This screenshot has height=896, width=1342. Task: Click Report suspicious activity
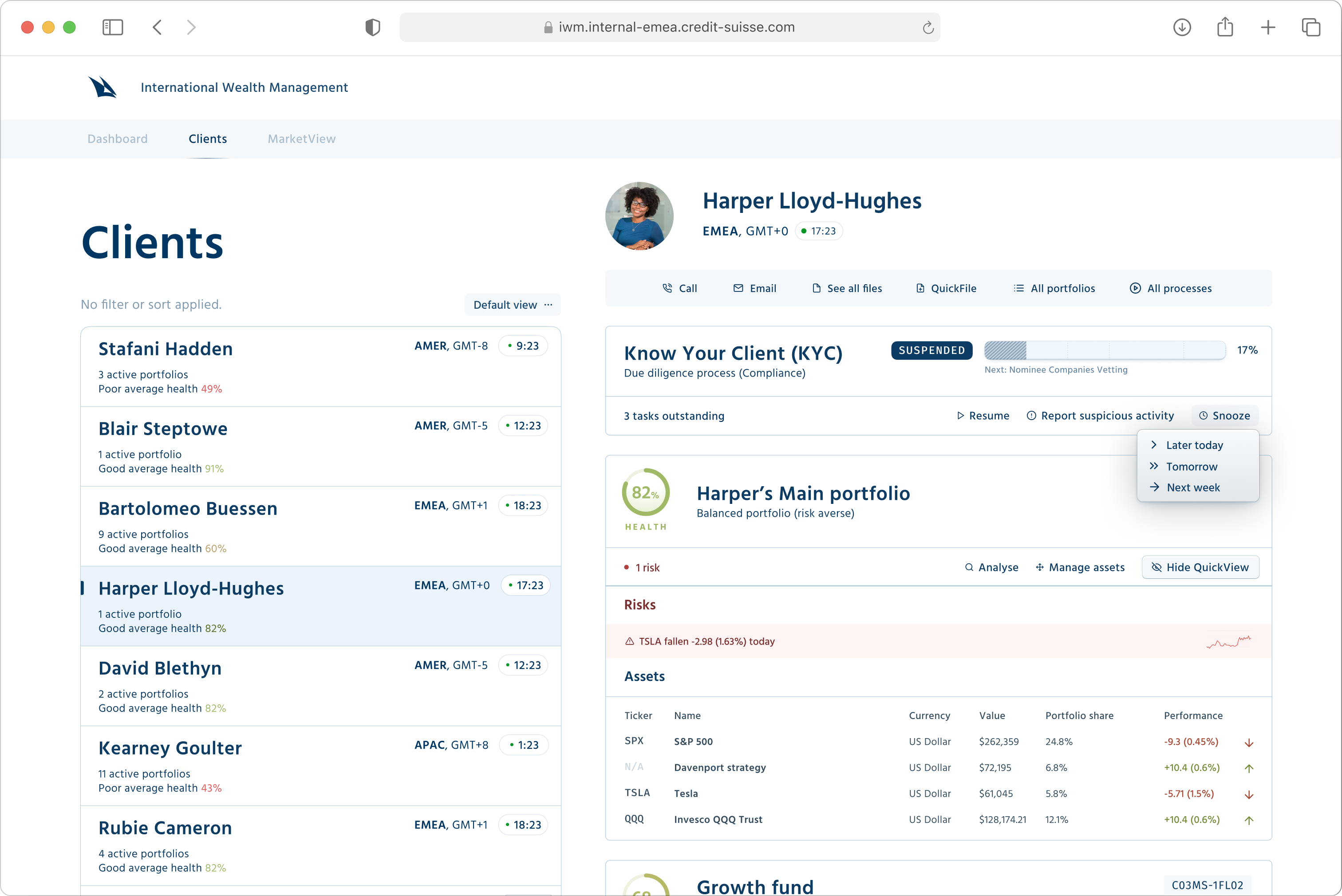point(1100,416)
